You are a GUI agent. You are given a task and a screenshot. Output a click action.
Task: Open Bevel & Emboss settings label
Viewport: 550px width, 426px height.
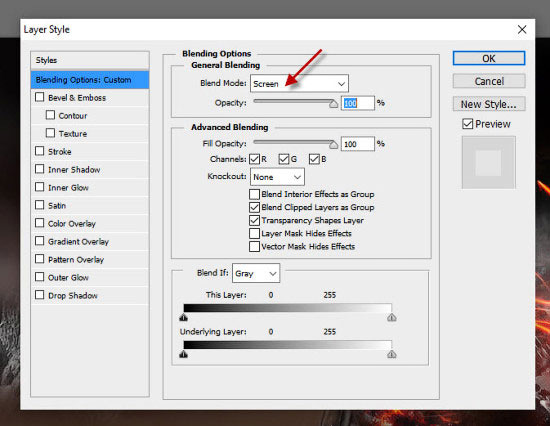[77, 98]
